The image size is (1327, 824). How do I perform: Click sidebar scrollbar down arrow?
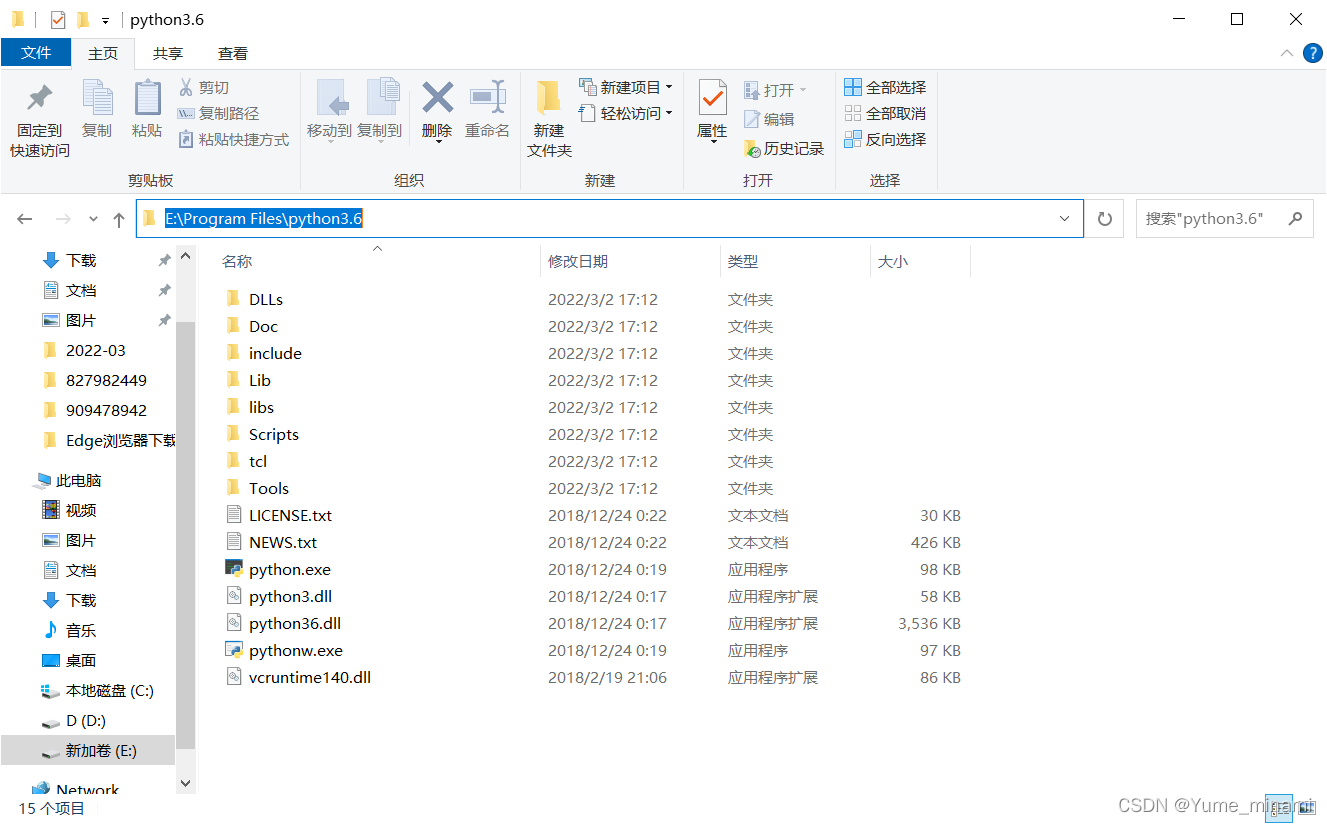[x=185, y=783]
